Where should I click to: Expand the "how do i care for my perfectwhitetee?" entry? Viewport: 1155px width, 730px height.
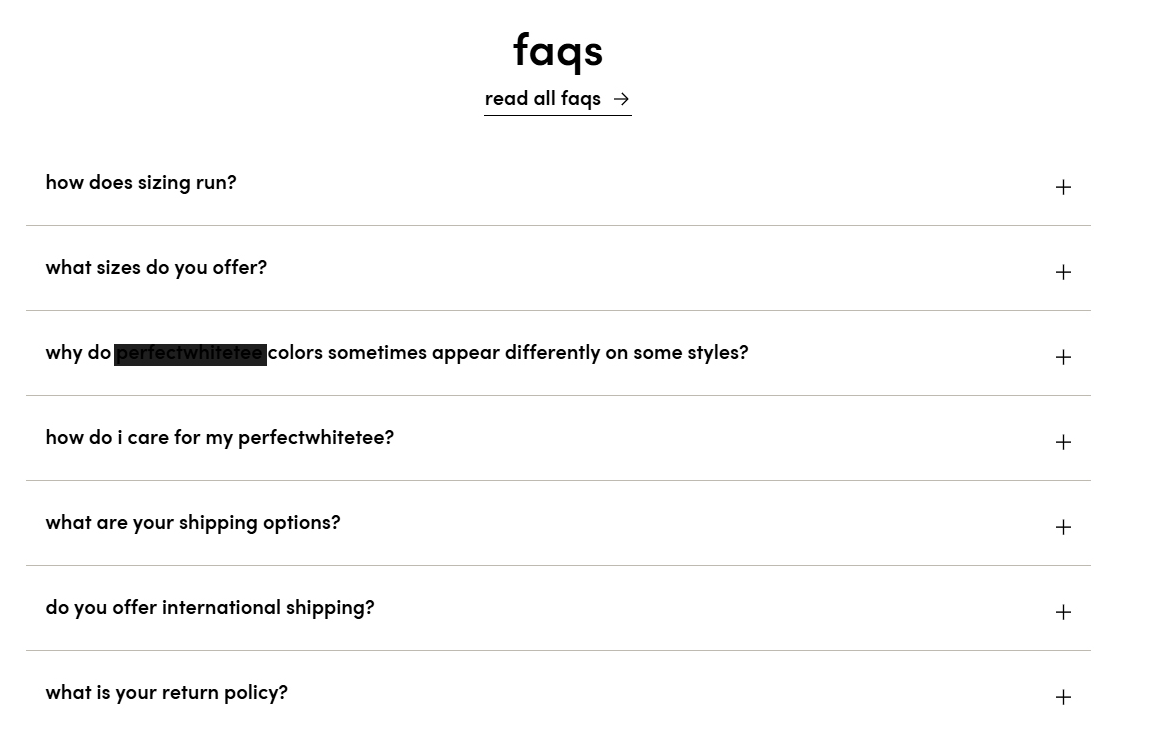(219, 438)
